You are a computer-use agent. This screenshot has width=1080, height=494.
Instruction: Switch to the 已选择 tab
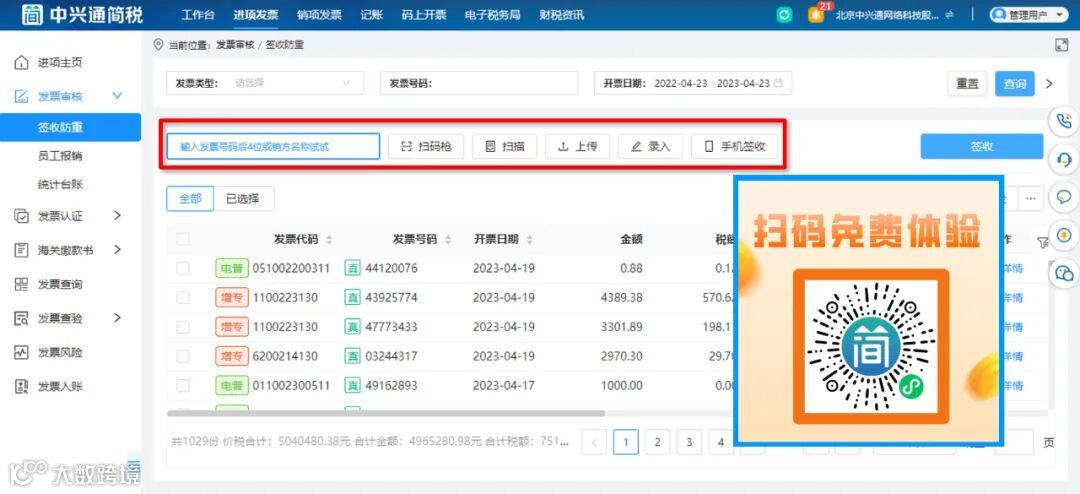coord(243,199)
